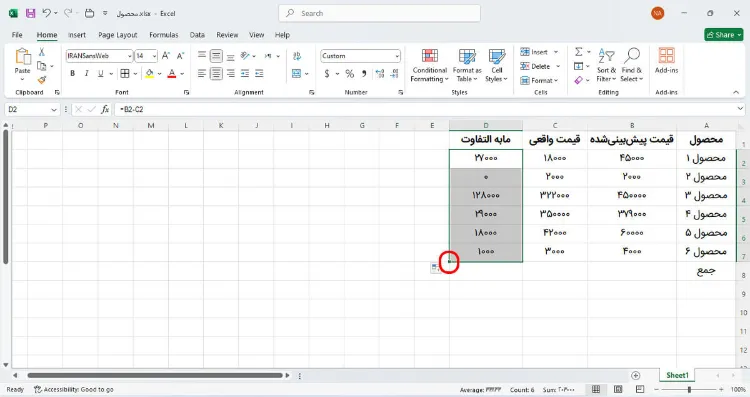Click the Font Color red swatch

[172, 73]
